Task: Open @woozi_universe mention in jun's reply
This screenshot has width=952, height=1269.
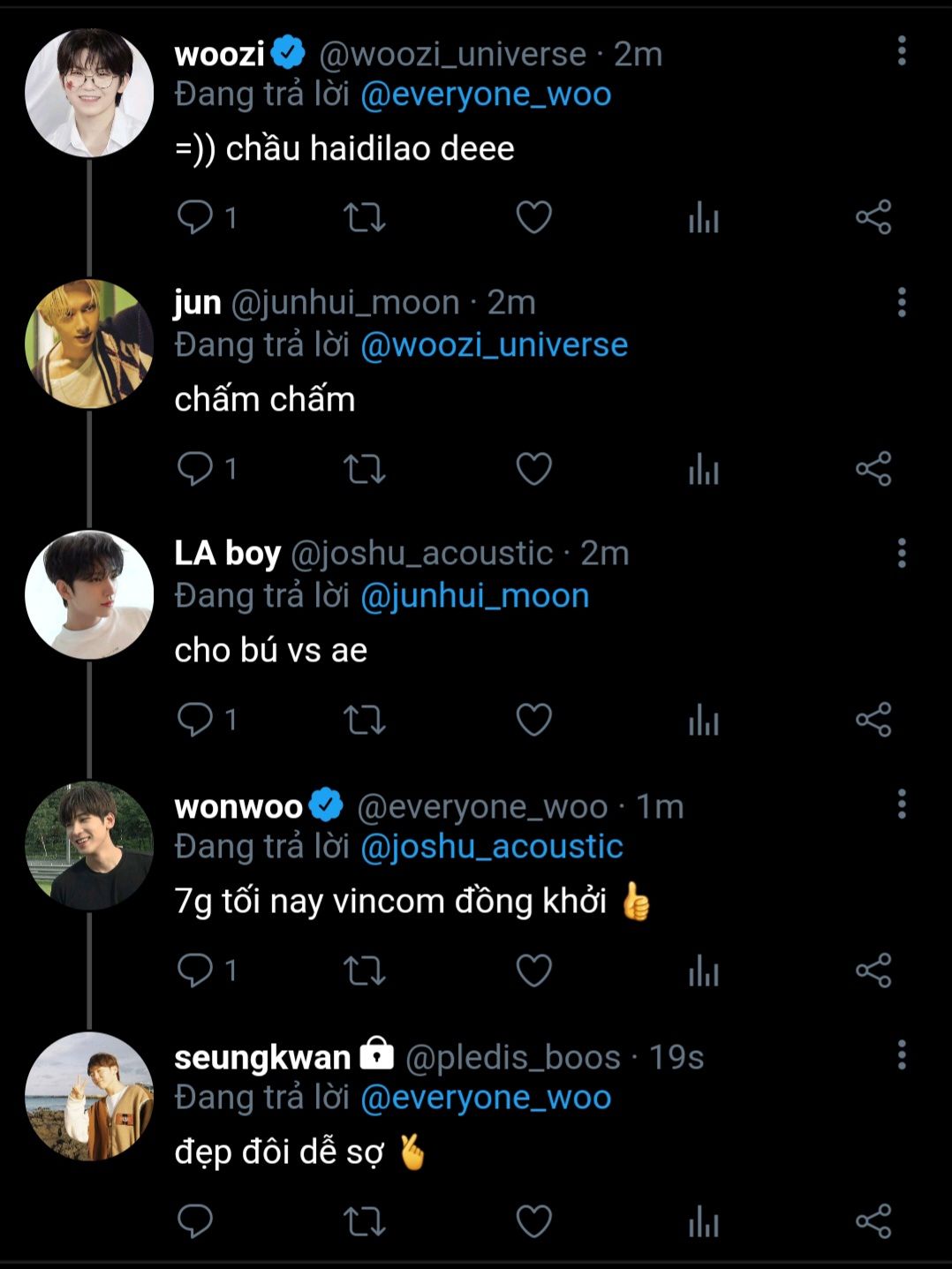Action: (x=494, y=345)
